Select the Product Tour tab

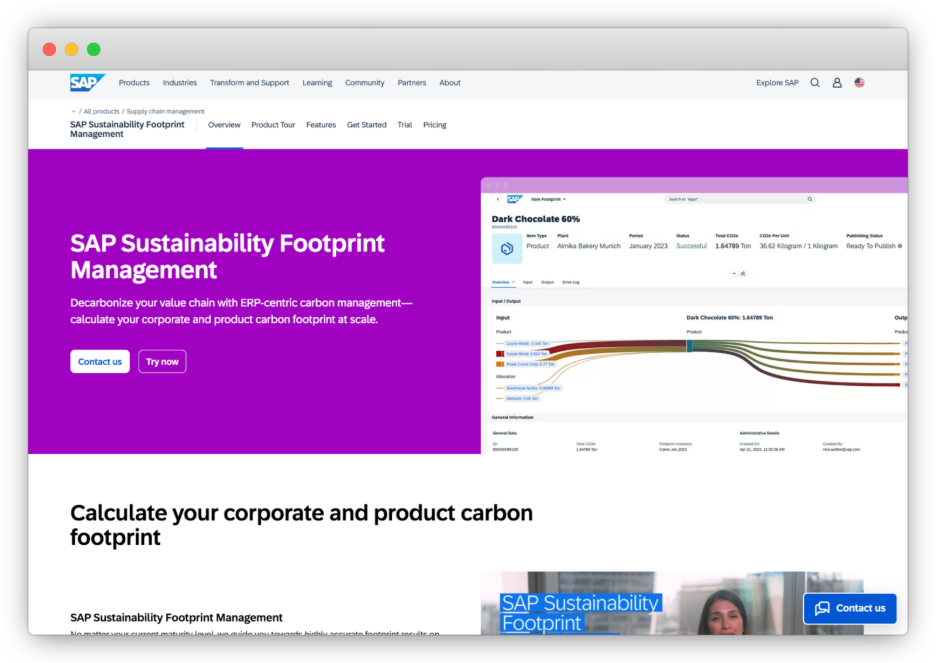[273, 125]
